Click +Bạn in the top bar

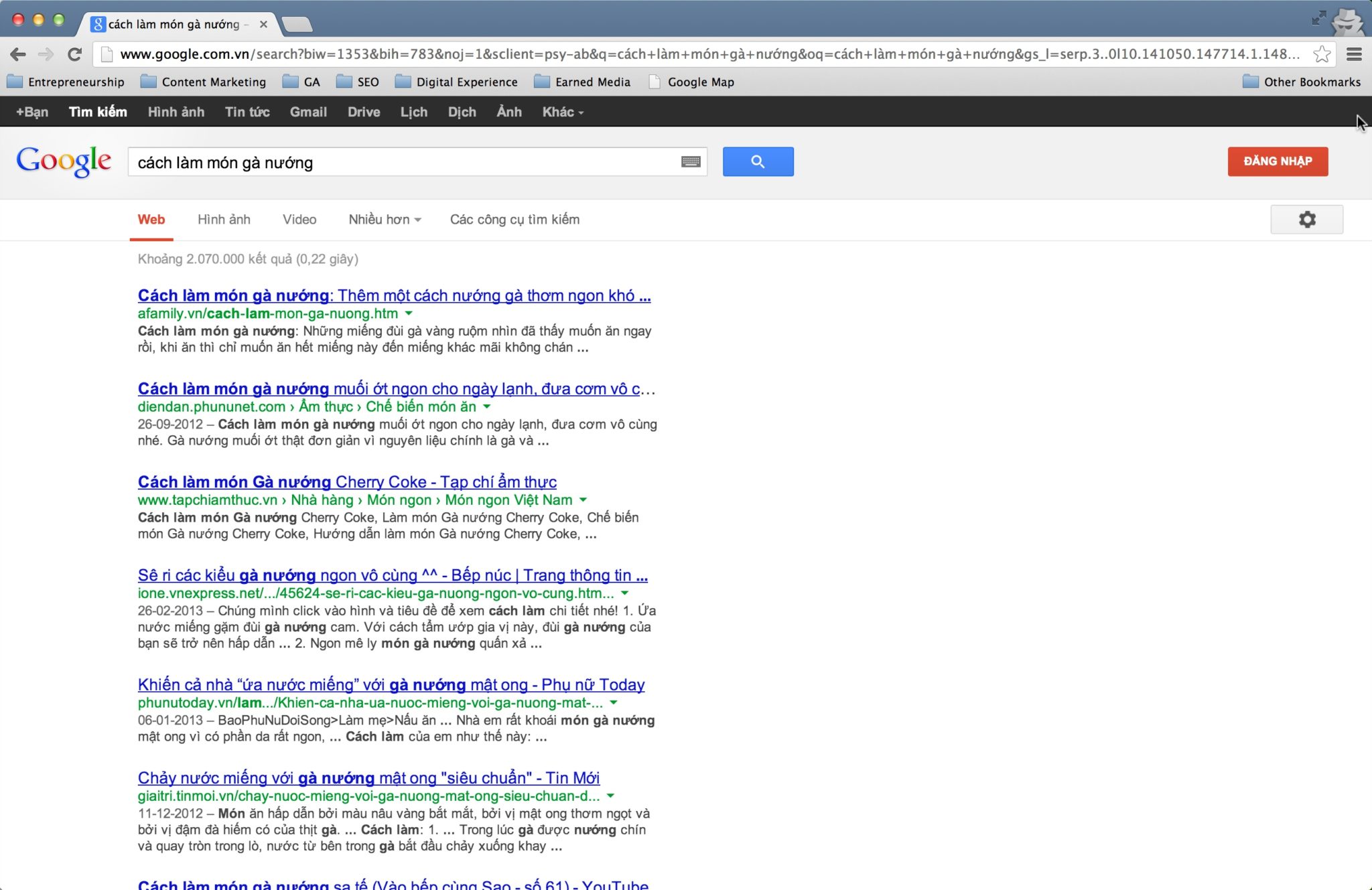[32, 112]
